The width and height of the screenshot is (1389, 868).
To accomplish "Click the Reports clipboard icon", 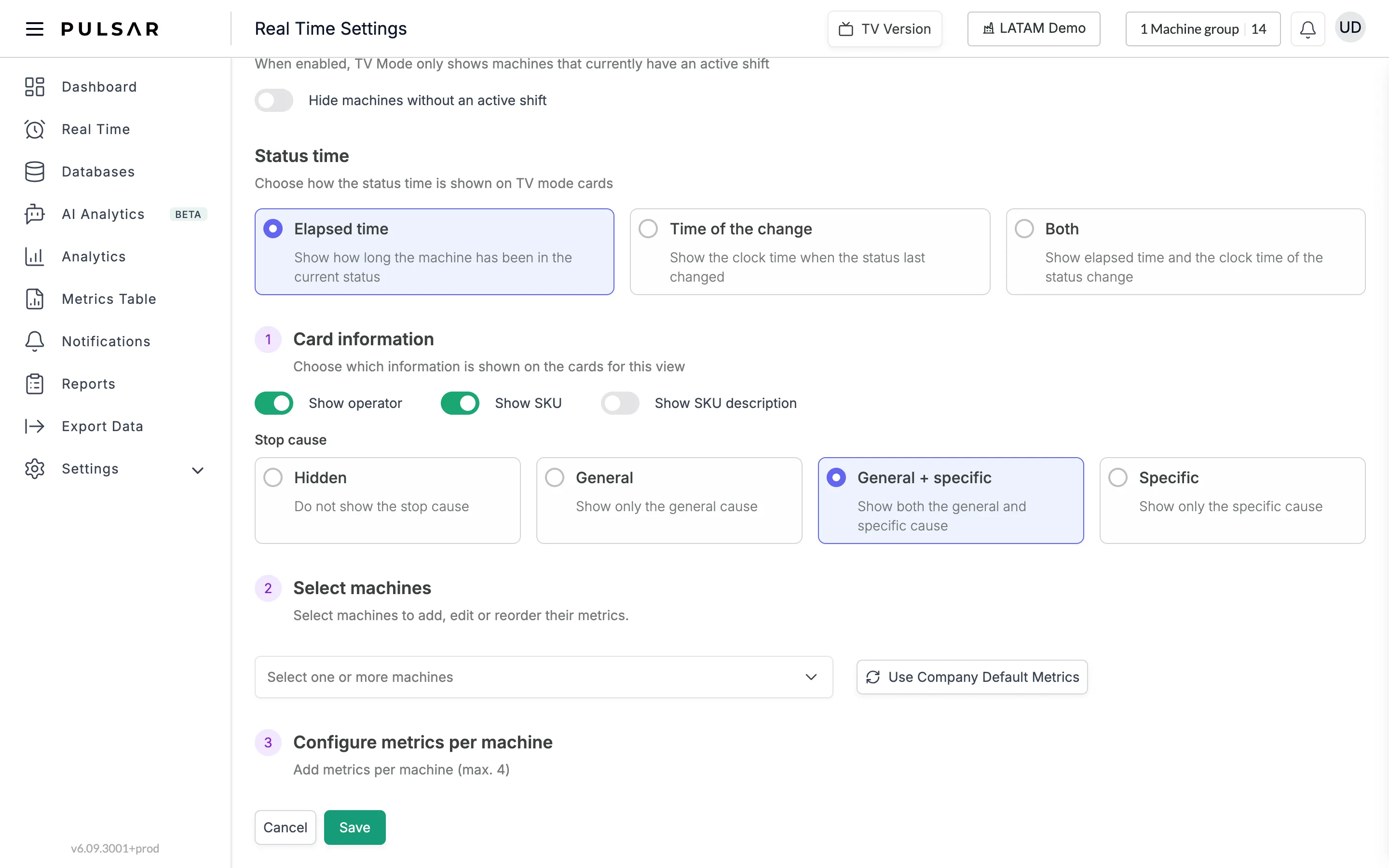I will pos(34,384).
